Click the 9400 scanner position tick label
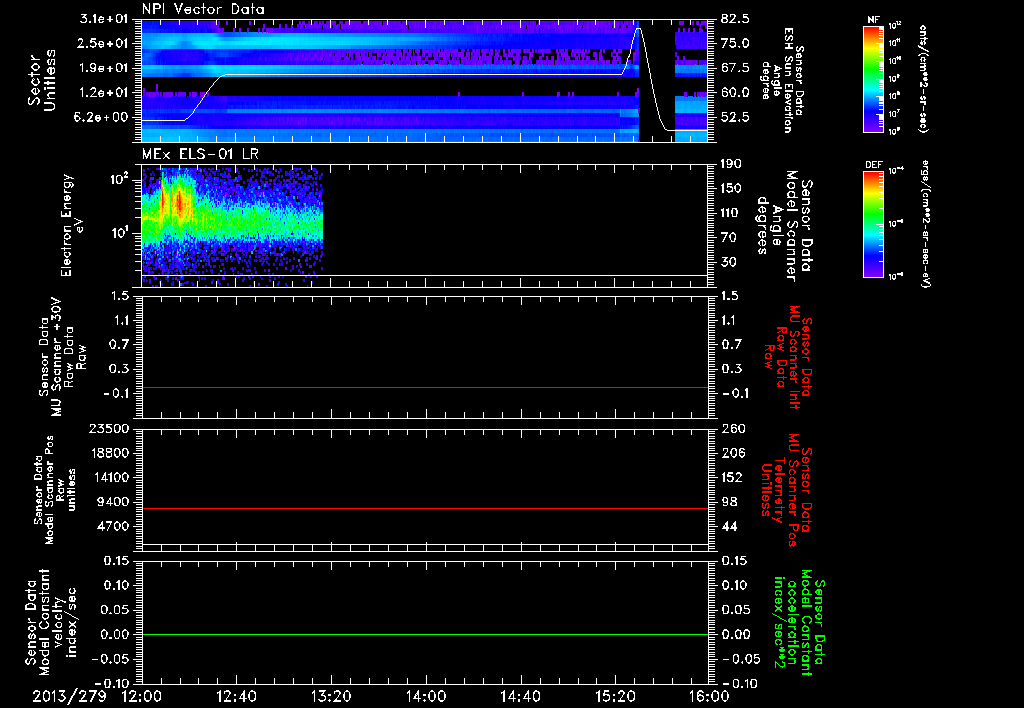The height and width of the screenshot is (708, 1024). point(113,502)
